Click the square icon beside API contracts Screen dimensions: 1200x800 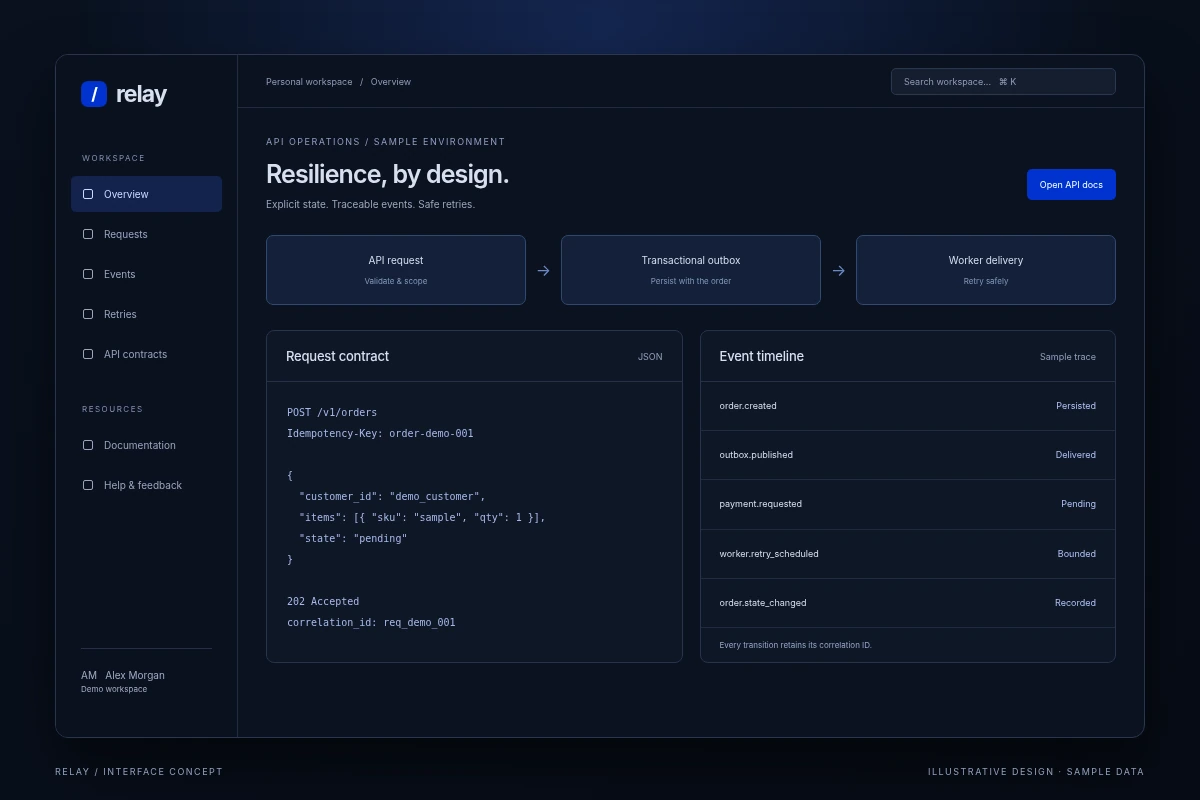click(88, 354)
